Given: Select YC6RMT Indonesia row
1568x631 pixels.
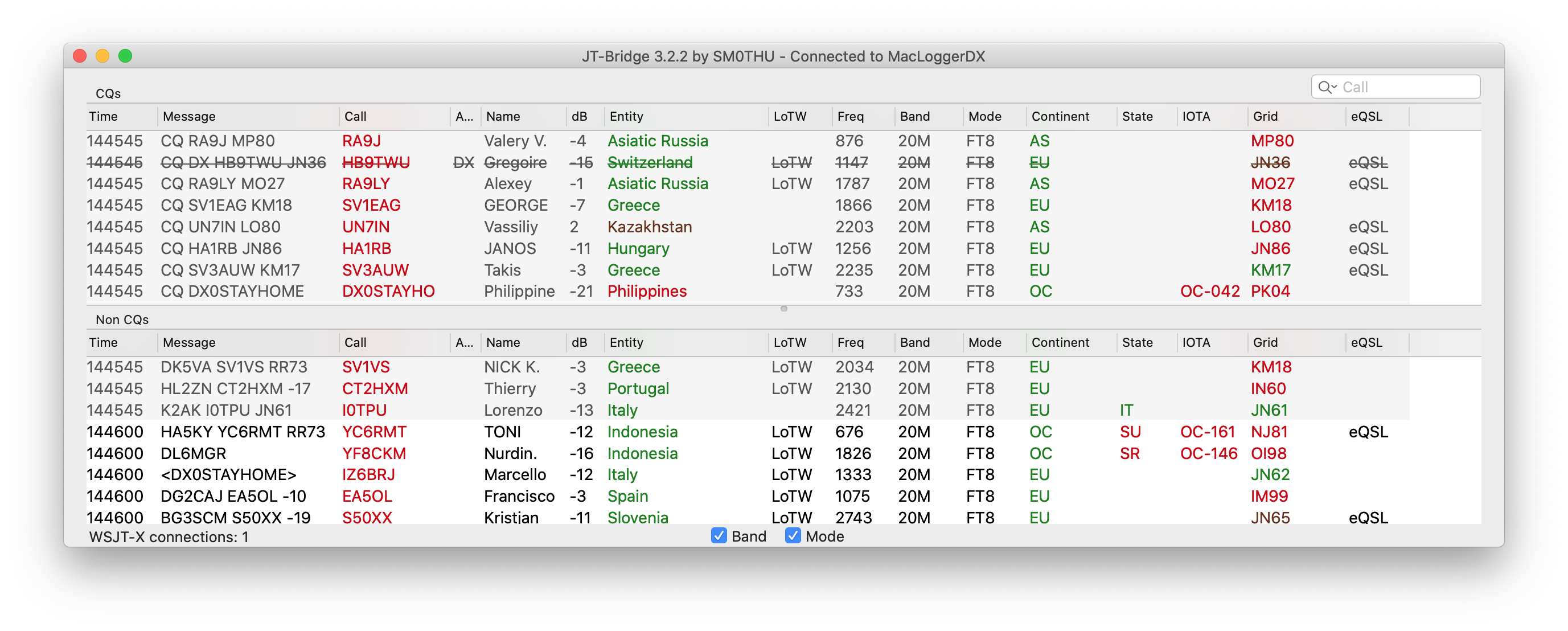Looking at the screenshot, I should click(x=373, y=432).
